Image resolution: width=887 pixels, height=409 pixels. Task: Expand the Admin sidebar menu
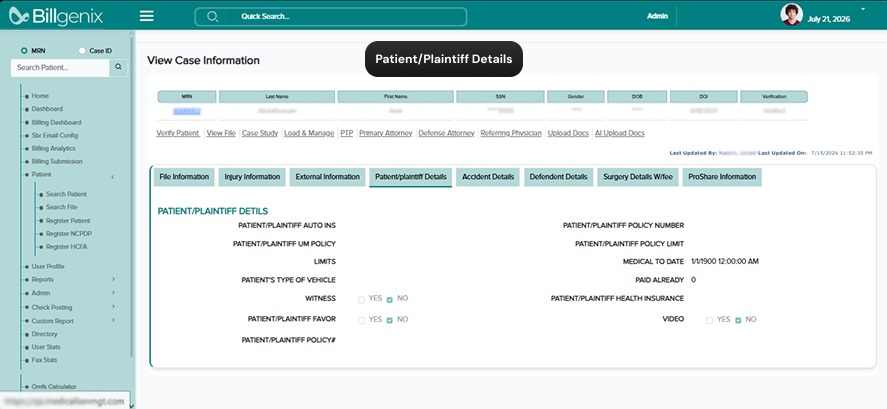[113, 292]
